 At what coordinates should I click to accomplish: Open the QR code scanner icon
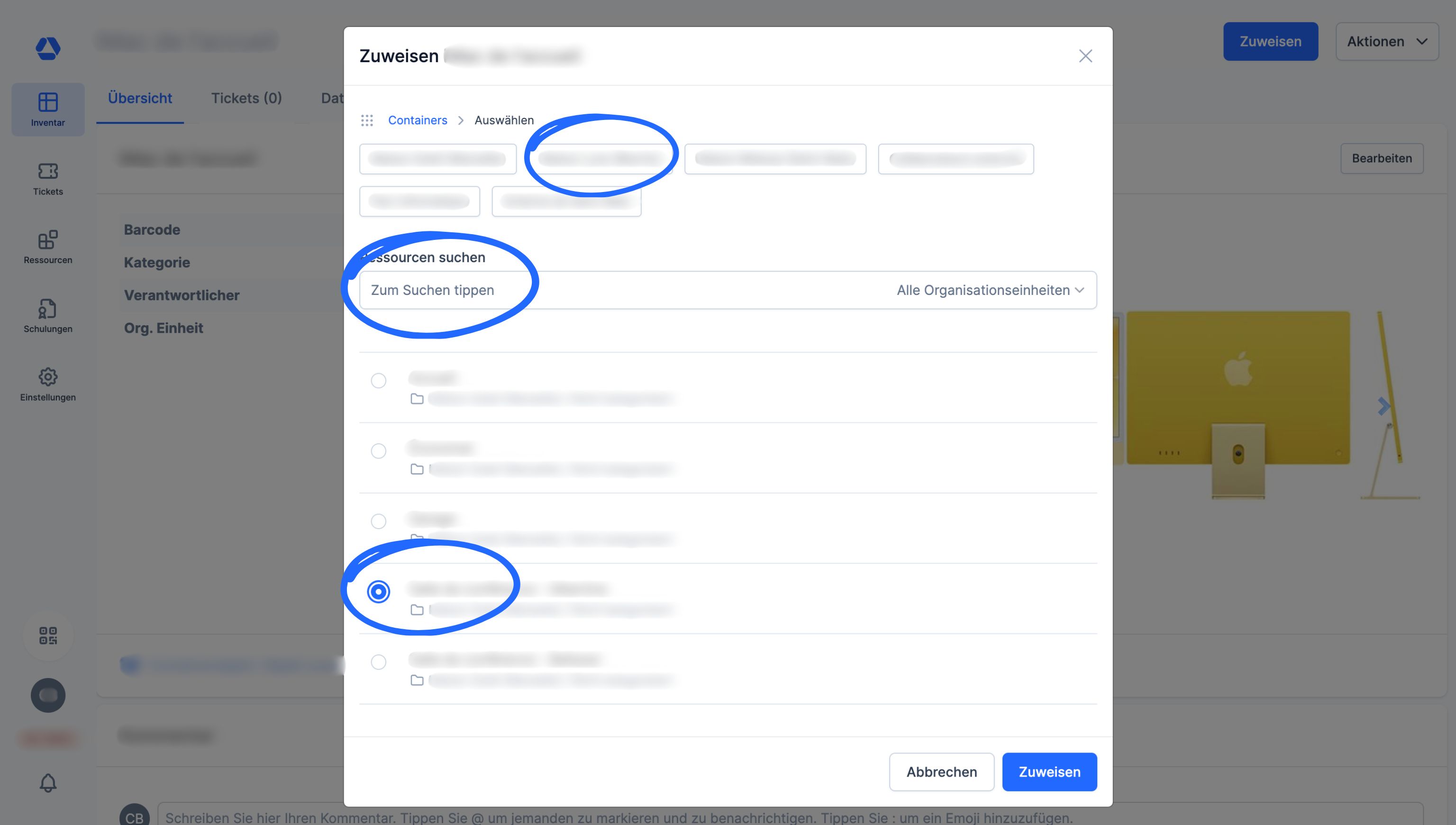[x=48, y=635]
